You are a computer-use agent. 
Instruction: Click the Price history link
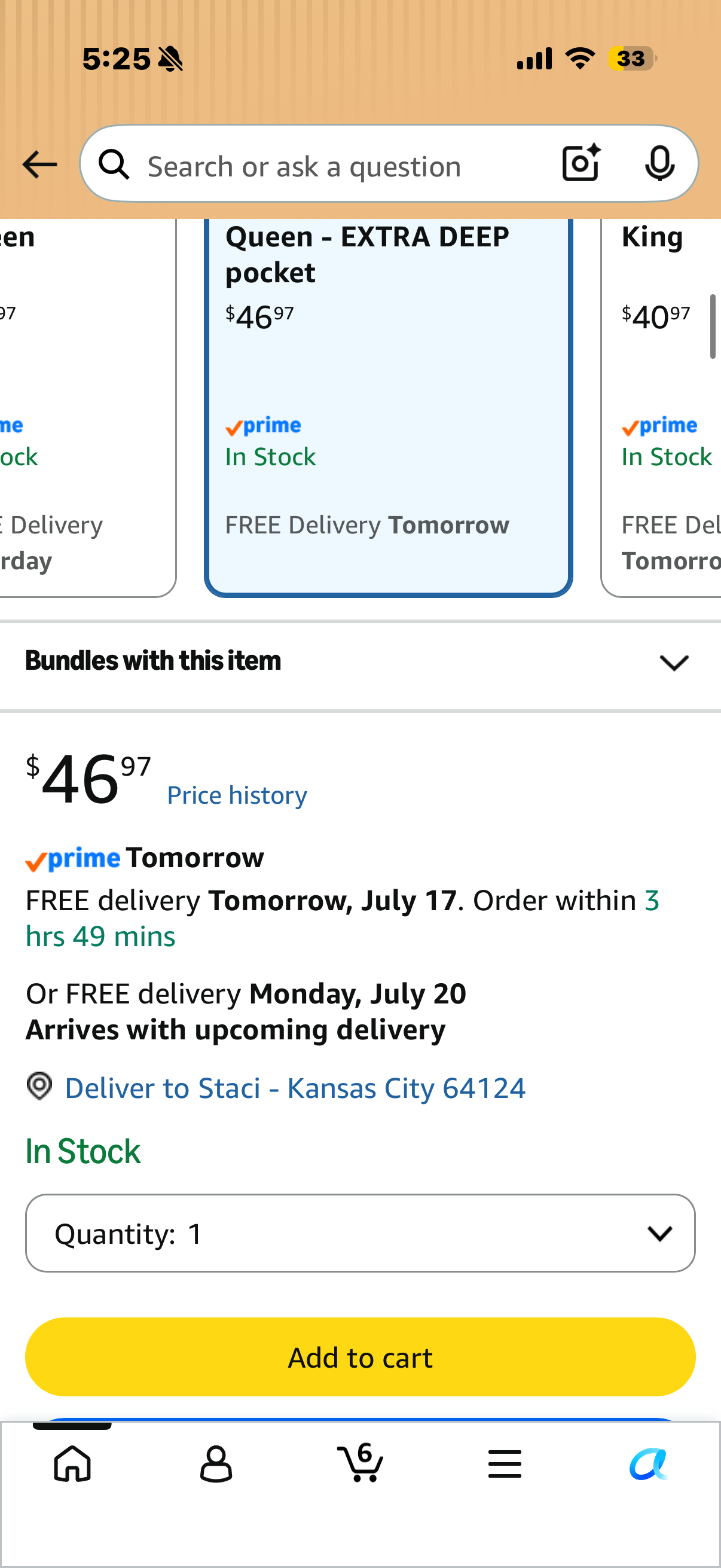237,795
